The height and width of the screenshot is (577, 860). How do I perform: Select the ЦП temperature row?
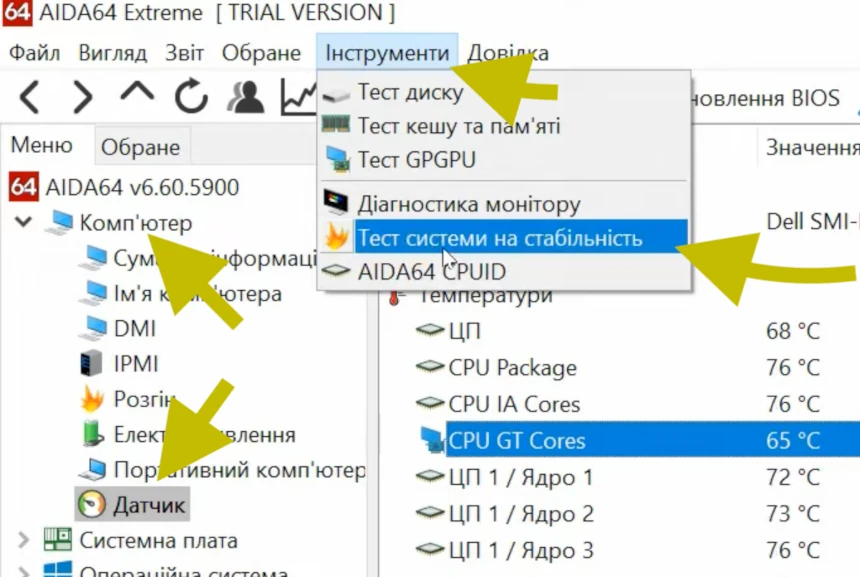[x=620, y=331]
